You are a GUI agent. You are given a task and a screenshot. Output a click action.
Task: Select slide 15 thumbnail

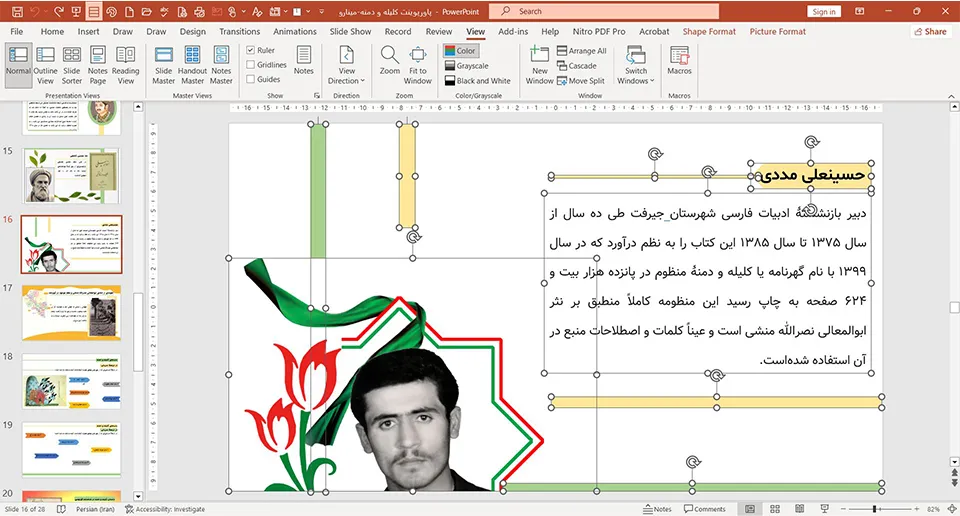[x=72, y=176]
